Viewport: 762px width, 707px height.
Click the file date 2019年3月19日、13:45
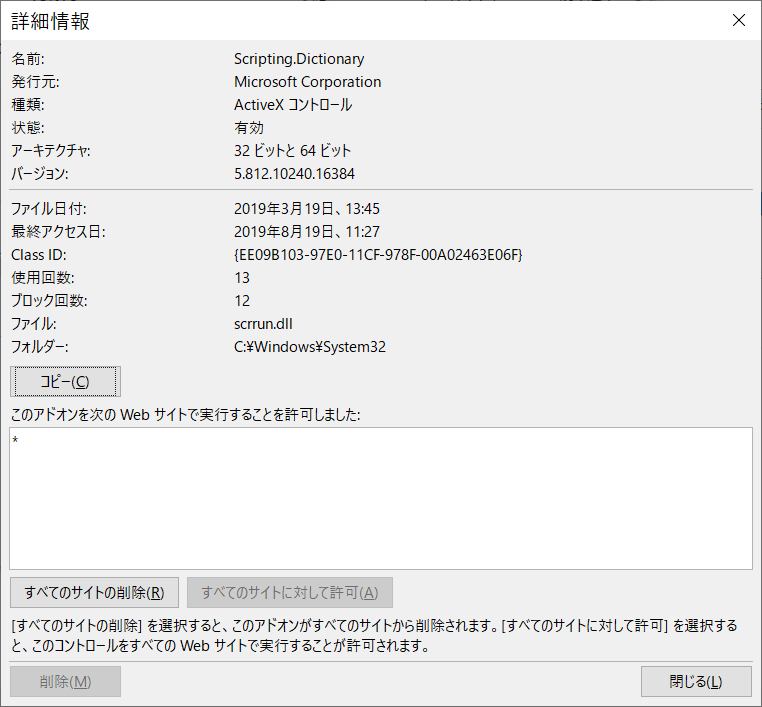tap(307, 208)
